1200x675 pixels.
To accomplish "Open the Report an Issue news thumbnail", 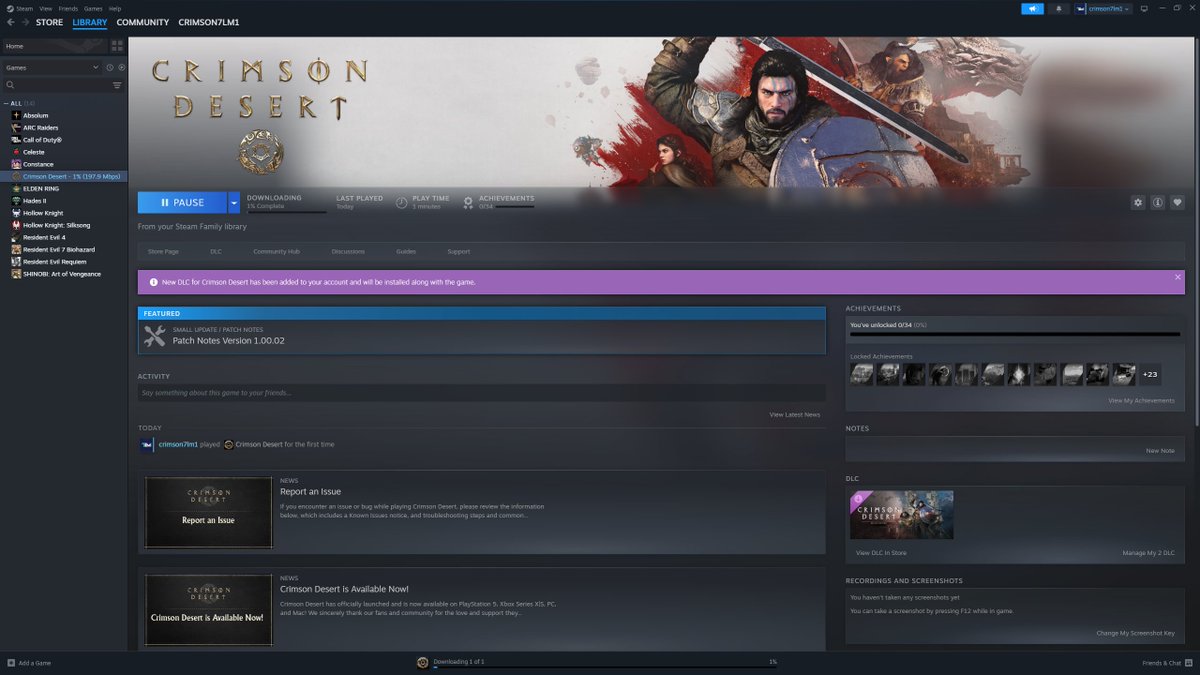I will pyautogui.click(x=208, y=512).
